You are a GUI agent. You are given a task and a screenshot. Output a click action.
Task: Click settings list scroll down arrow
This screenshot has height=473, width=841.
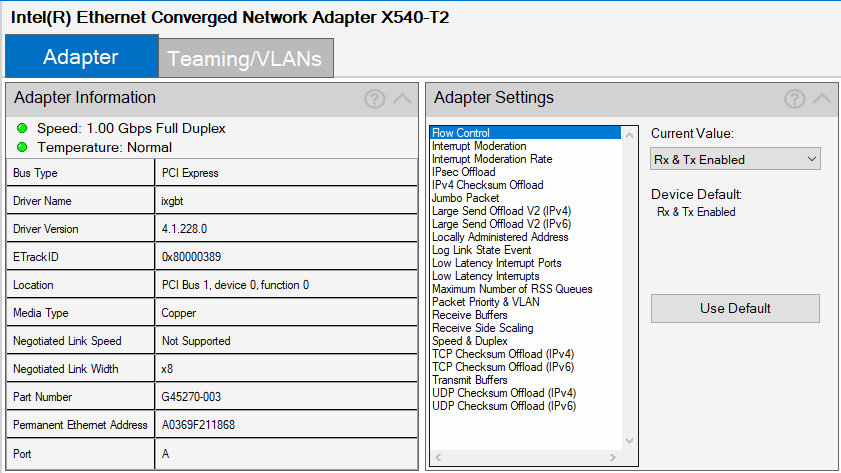tap(630, 441)
